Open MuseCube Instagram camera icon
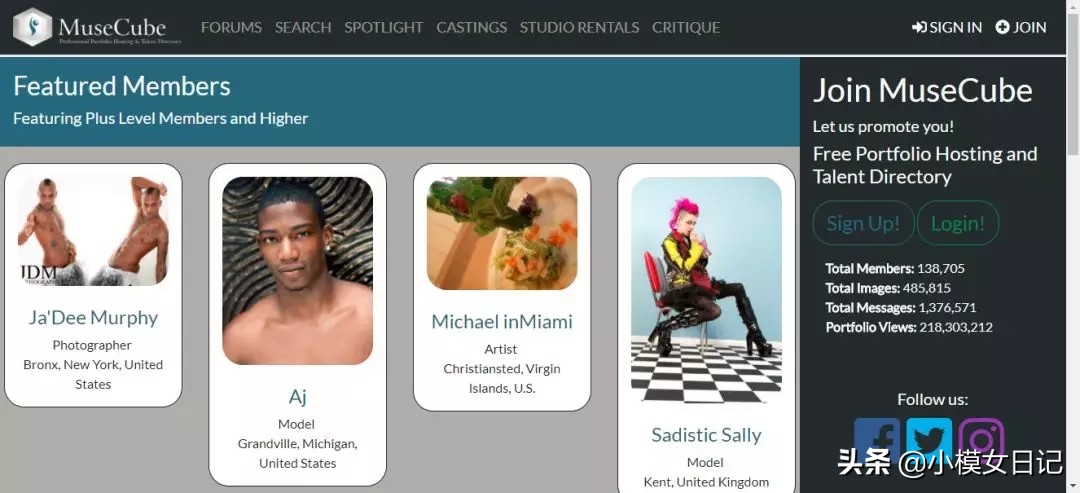The image size is (1080, 493). (x=982, y=440)
